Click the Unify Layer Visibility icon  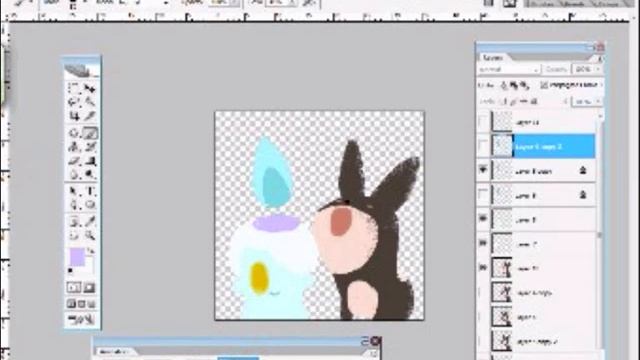[514, 85]
